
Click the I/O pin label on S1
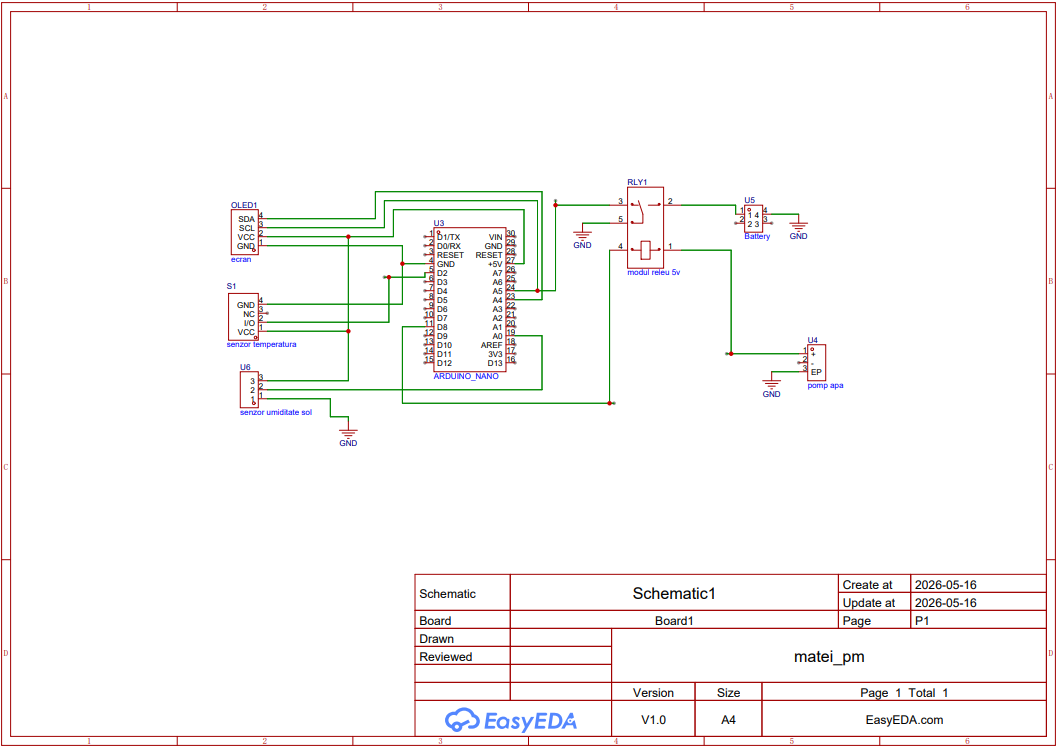[x=249, y=323]
